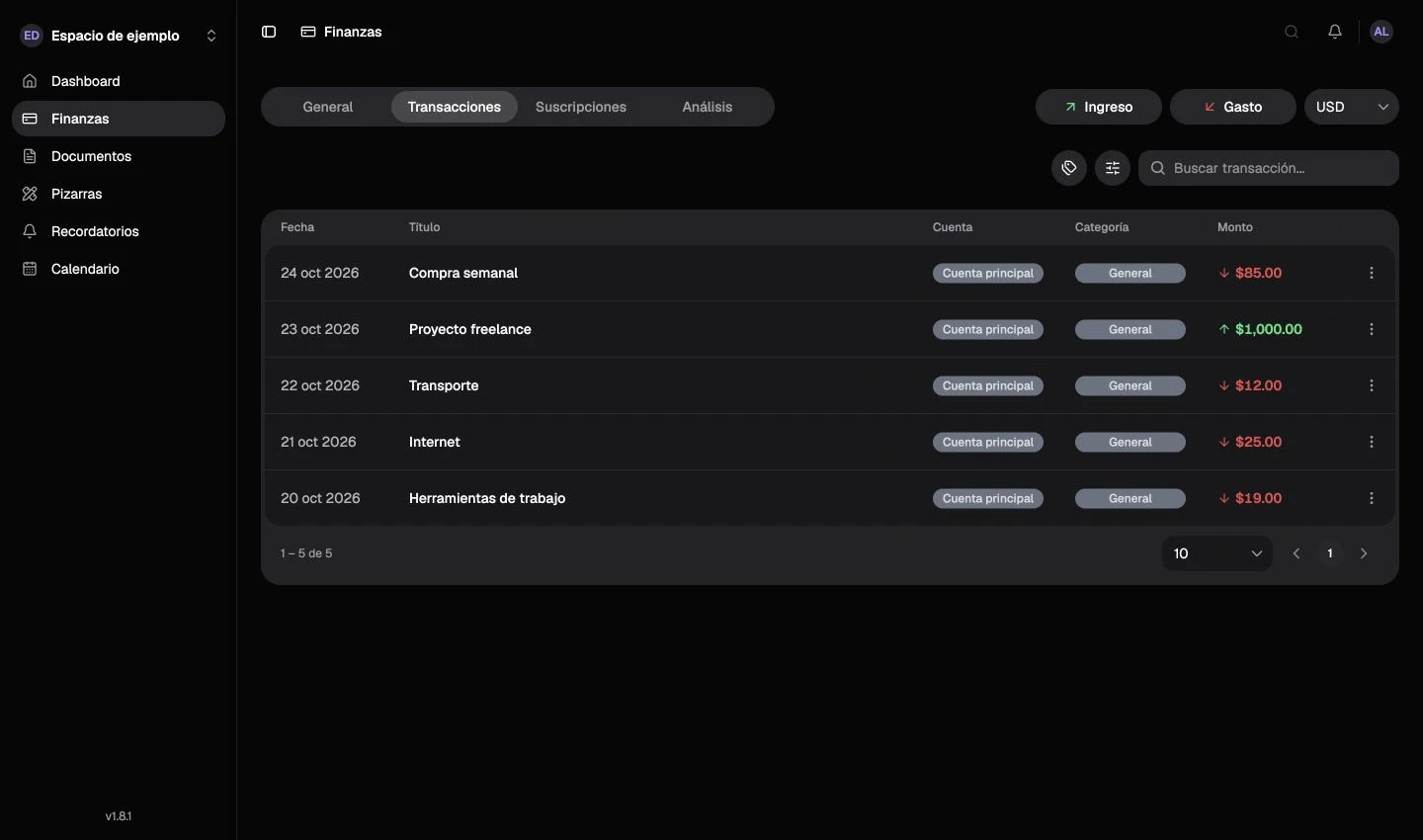Add a new Gasto
Viewport: 1423px width, 840px height.
coord(1233,107)
